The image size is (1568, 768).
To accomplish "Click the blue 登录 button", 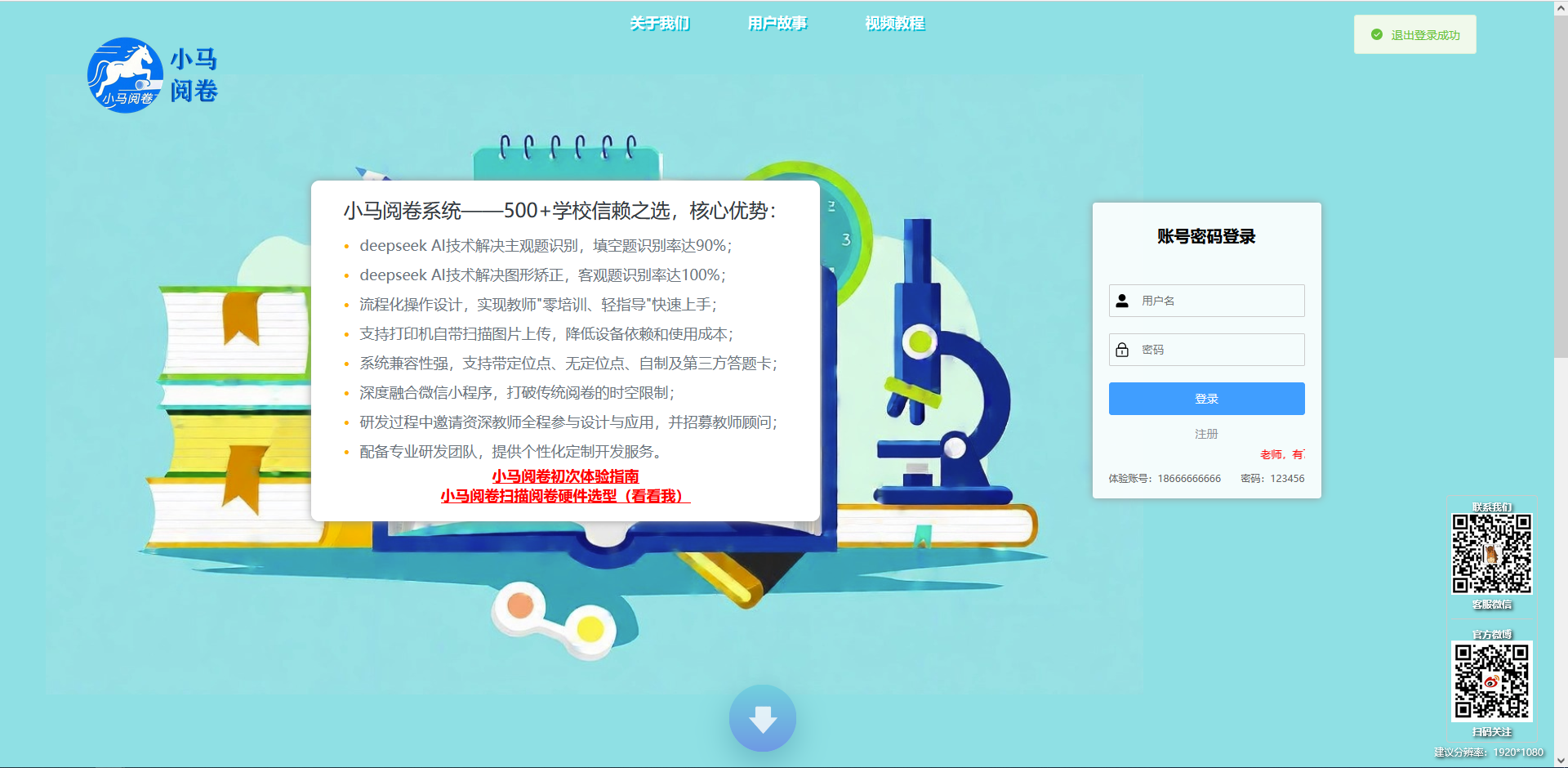I will pos(1206,399).
